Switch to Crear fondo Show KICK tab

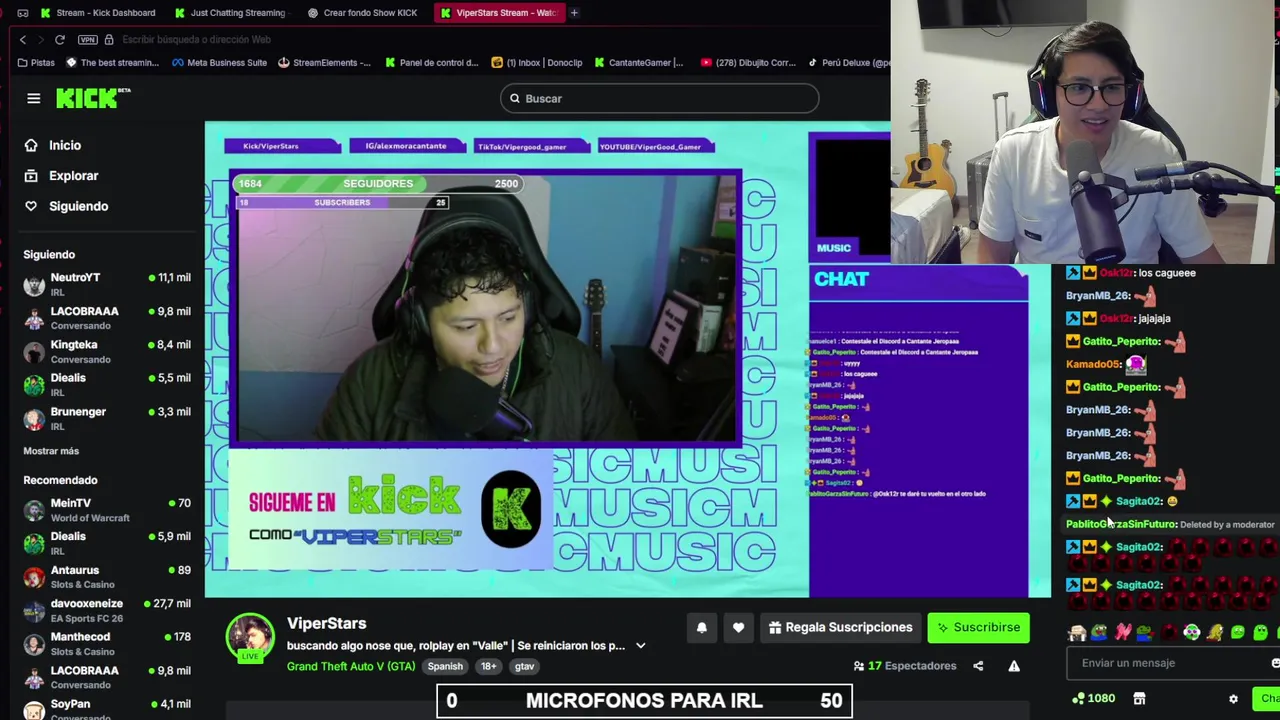[x=363, y=12]
